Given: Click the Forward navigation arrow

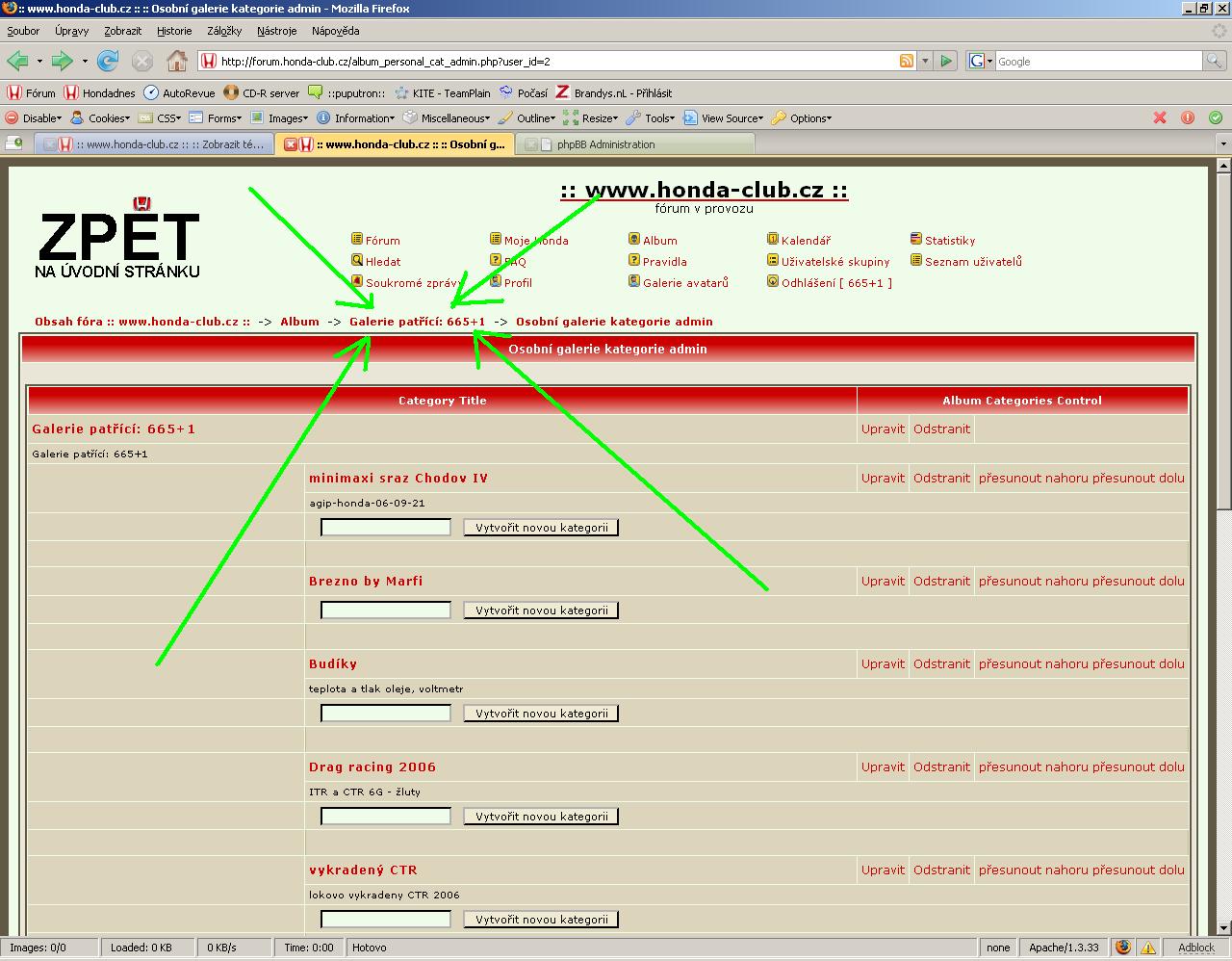Looking at the screenshot, I should [x=62, y=62].
